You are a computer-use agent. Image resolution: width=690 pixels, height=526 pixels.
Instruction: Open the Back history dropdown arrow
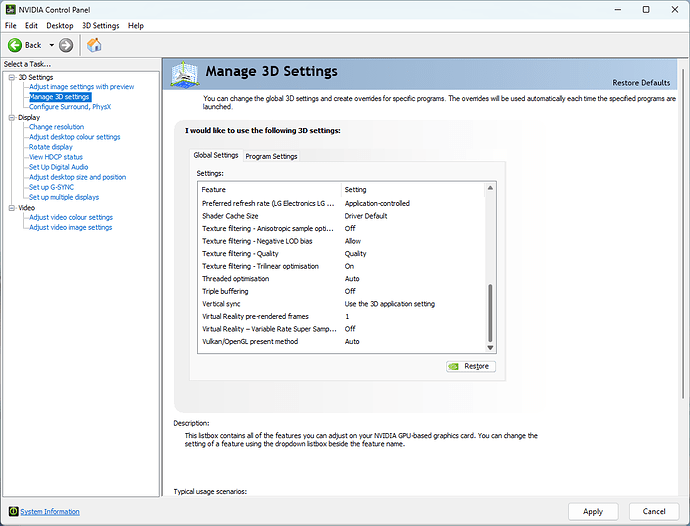coord(51,45)
